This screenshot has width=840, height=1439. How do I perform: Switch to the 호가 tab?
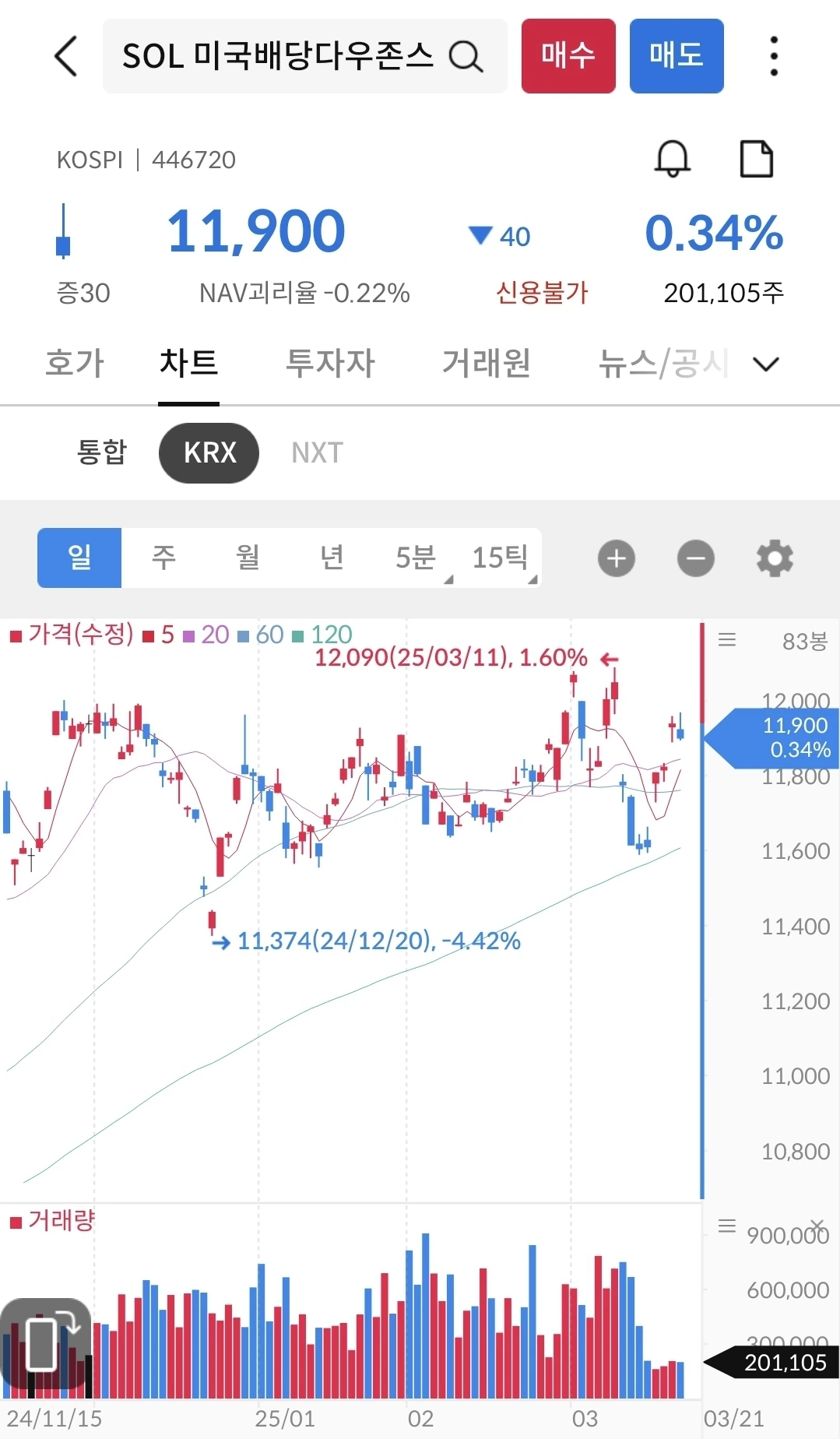[75, 364]
